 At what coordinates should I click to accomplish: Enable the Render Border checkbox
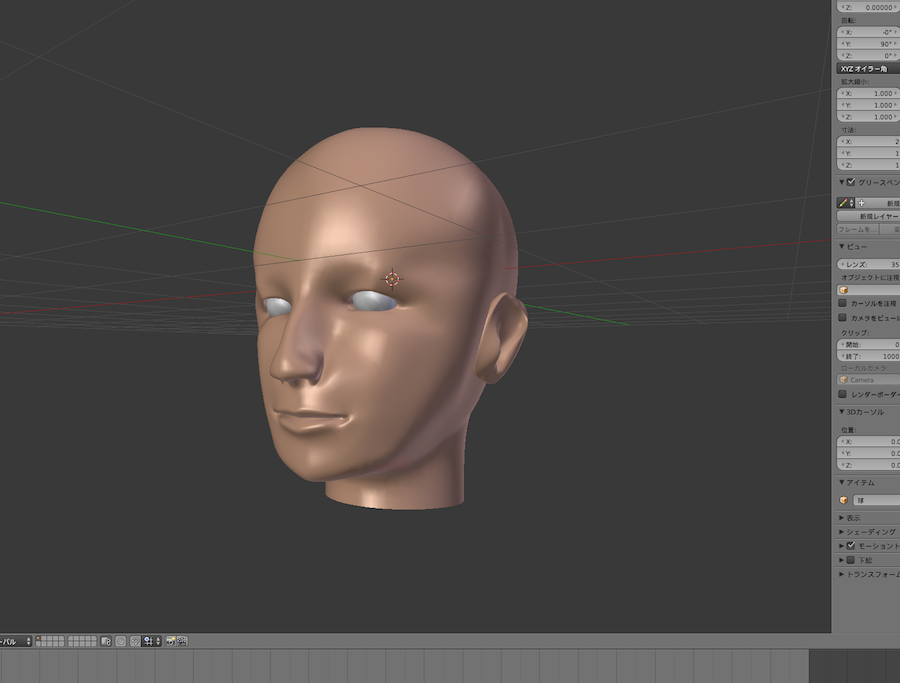tap(842, 394)
